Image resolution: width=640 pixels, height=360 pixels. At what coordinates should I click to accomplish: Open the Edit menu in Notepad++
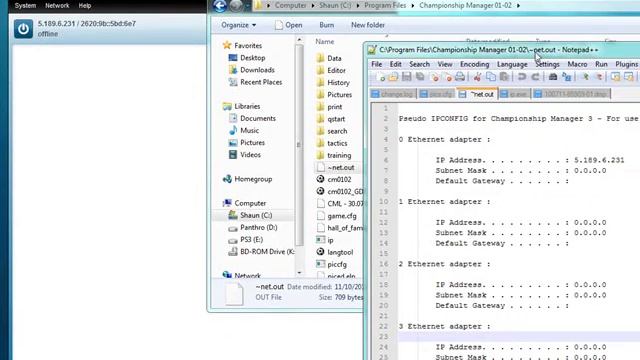coord(396,64)
